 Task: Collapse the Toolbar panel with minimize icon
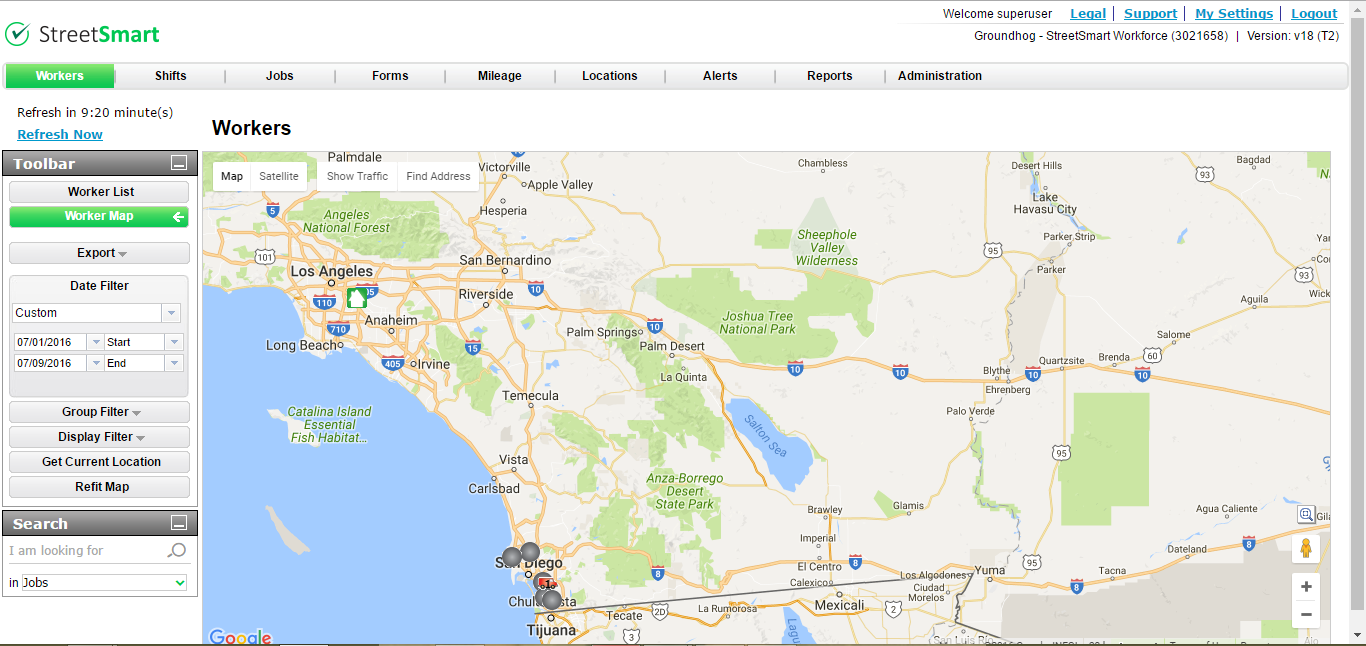pos(179,163)
